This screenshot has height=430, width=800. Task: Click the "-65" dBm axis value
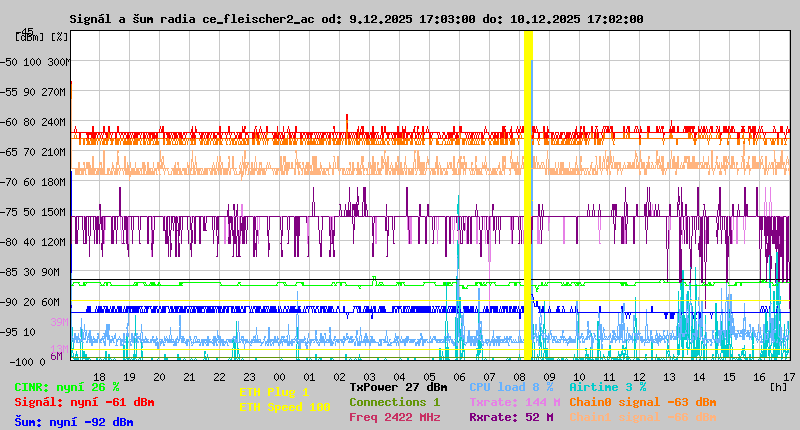tap(8, 153)
